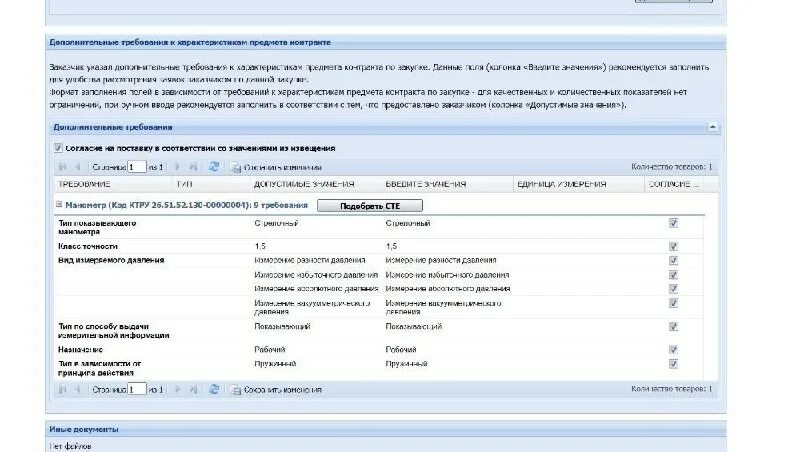Go to first page in top pager

click(63, 167)
